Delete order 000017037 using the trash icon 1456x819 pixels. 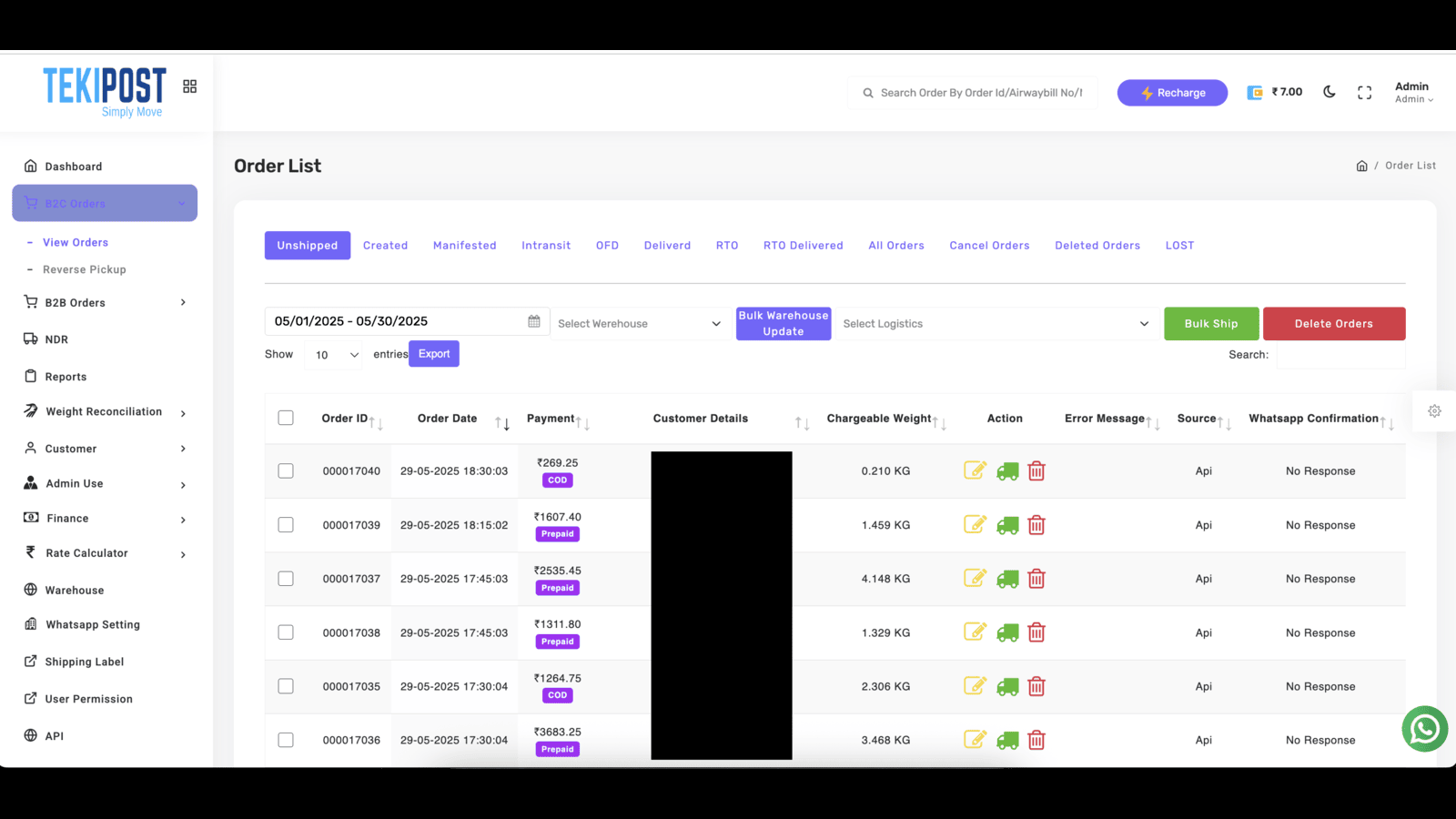(x=1036, y=578)
